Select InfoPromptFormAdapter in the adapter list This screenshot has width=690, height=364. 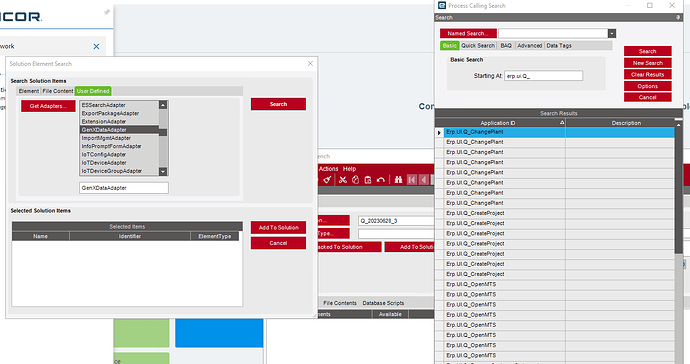click(x=119, y=146)
